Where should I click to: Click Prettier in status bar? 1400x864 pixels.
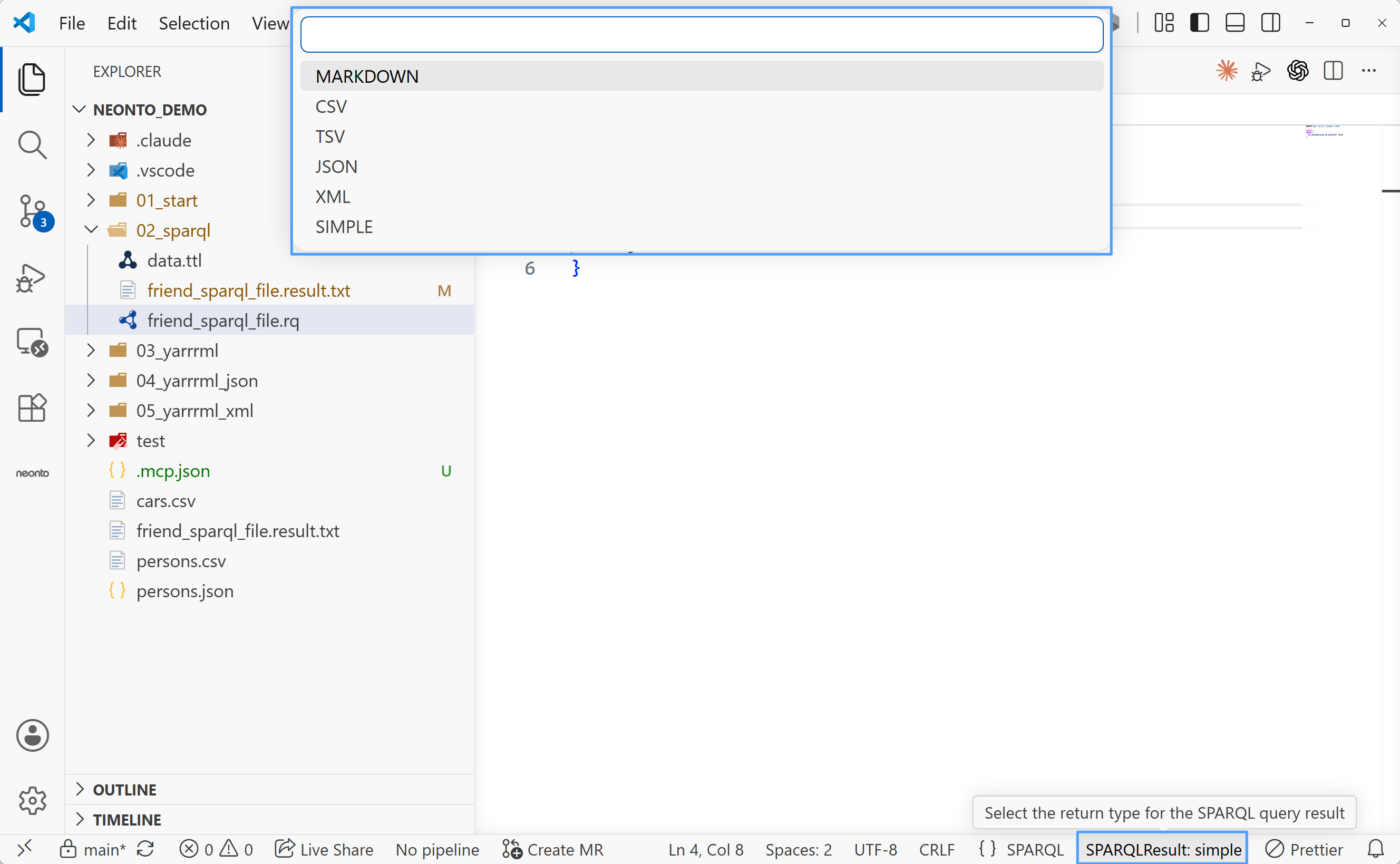[1304, 849]
